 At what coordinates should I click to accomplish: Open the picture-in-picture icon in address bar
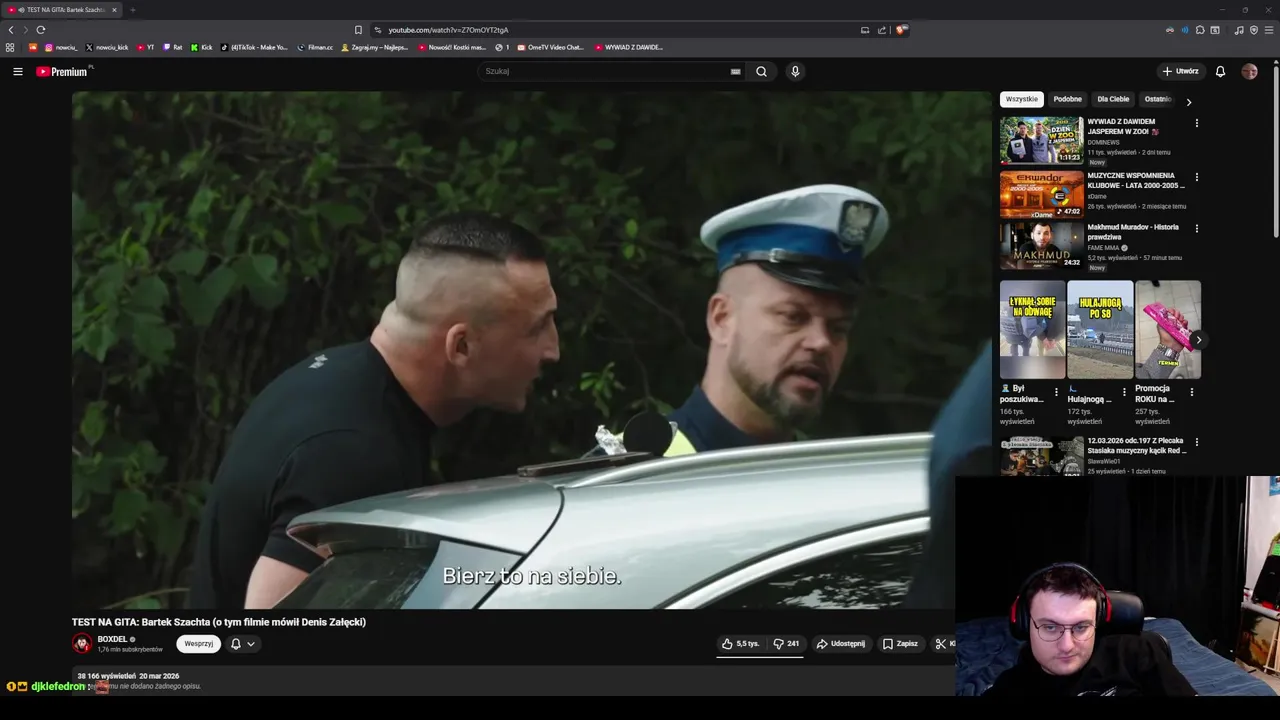tap(865, 30)
